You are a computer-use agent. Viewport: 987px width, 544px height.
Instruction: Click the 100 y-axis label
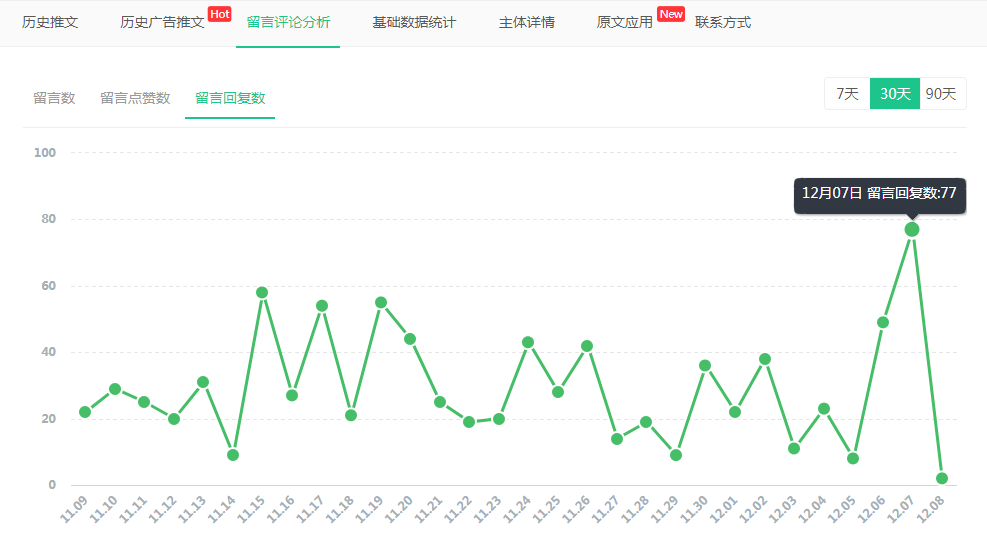tap(45, 153)
